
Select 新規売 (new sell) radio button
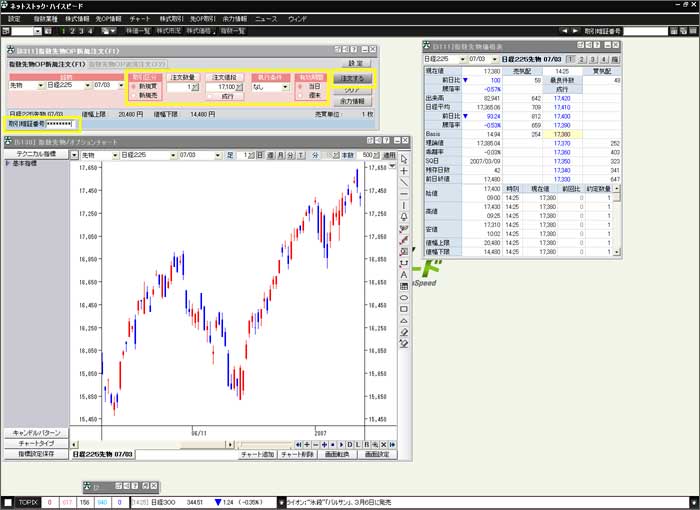[133, 96]
